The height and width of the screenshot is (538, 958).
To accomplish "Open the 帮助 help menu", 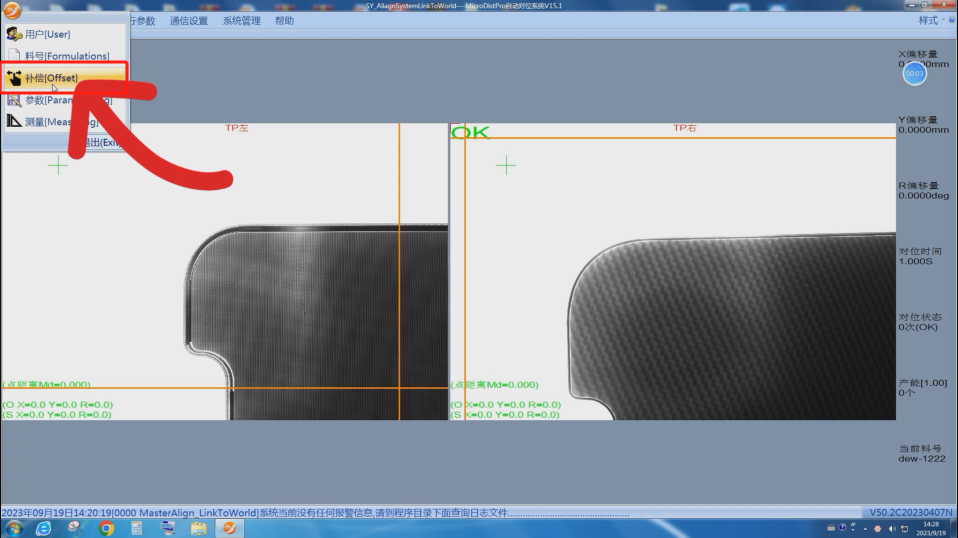I will [x=284, y=21].
